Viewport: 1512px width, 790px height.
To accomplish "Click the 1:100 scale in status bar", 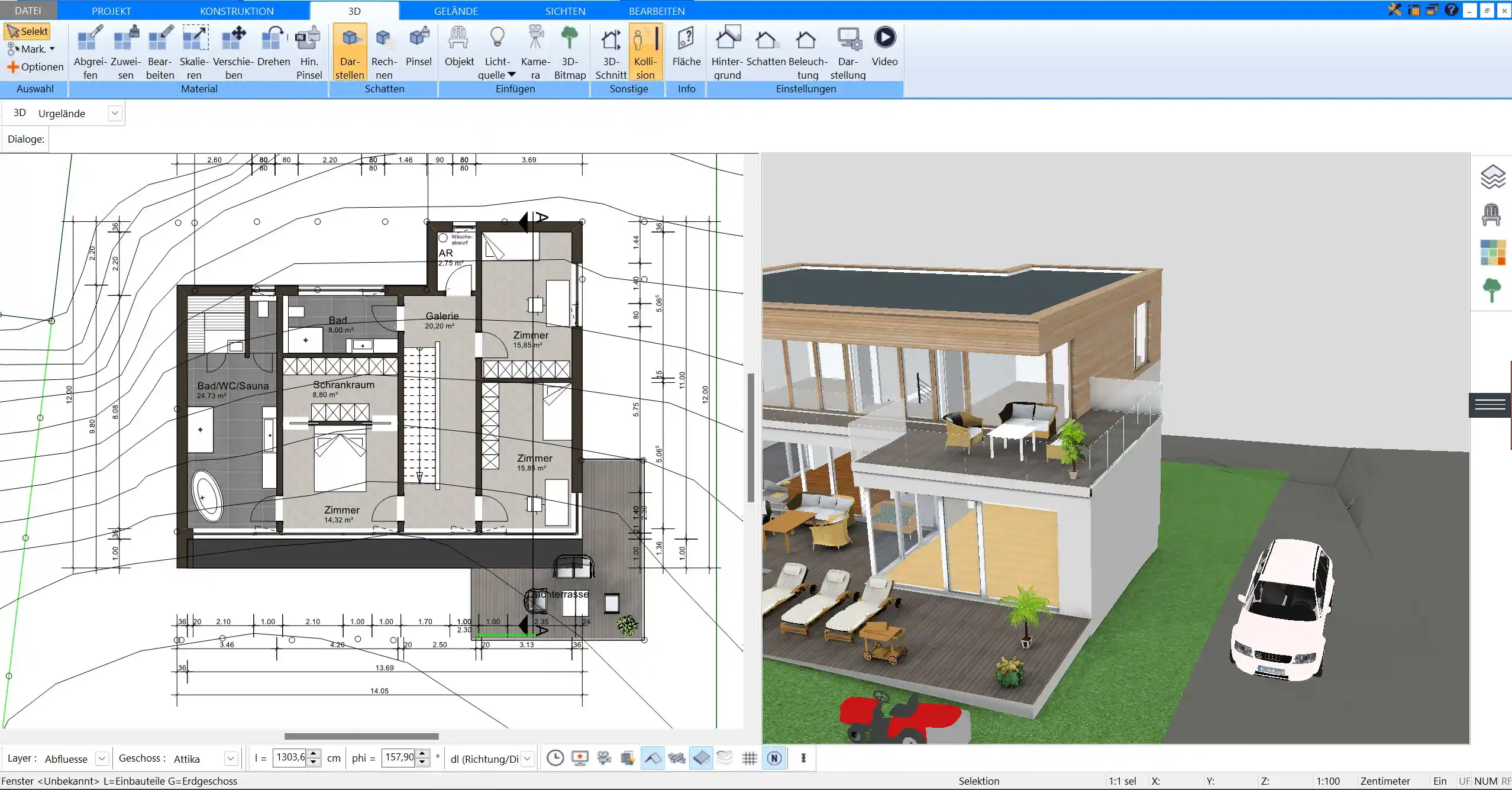I will [1327, 781].
